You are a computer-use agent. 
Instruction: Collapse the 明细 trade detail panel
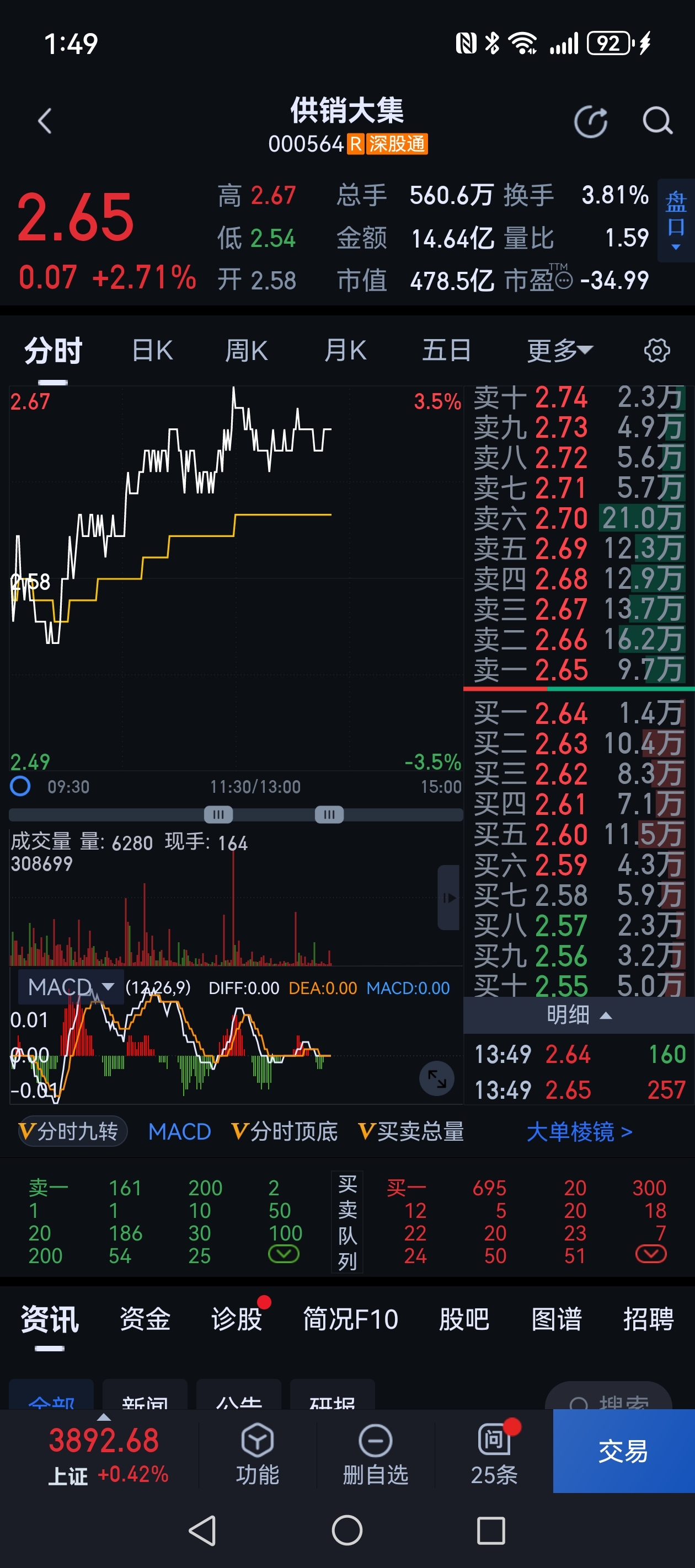[x=579, y=1014]
